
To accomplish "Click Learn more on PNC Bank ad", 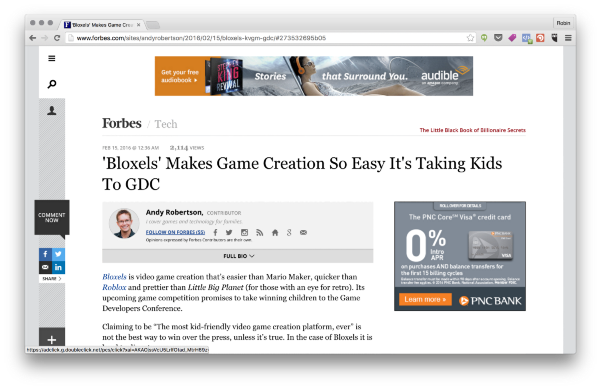I will point(425,299).
